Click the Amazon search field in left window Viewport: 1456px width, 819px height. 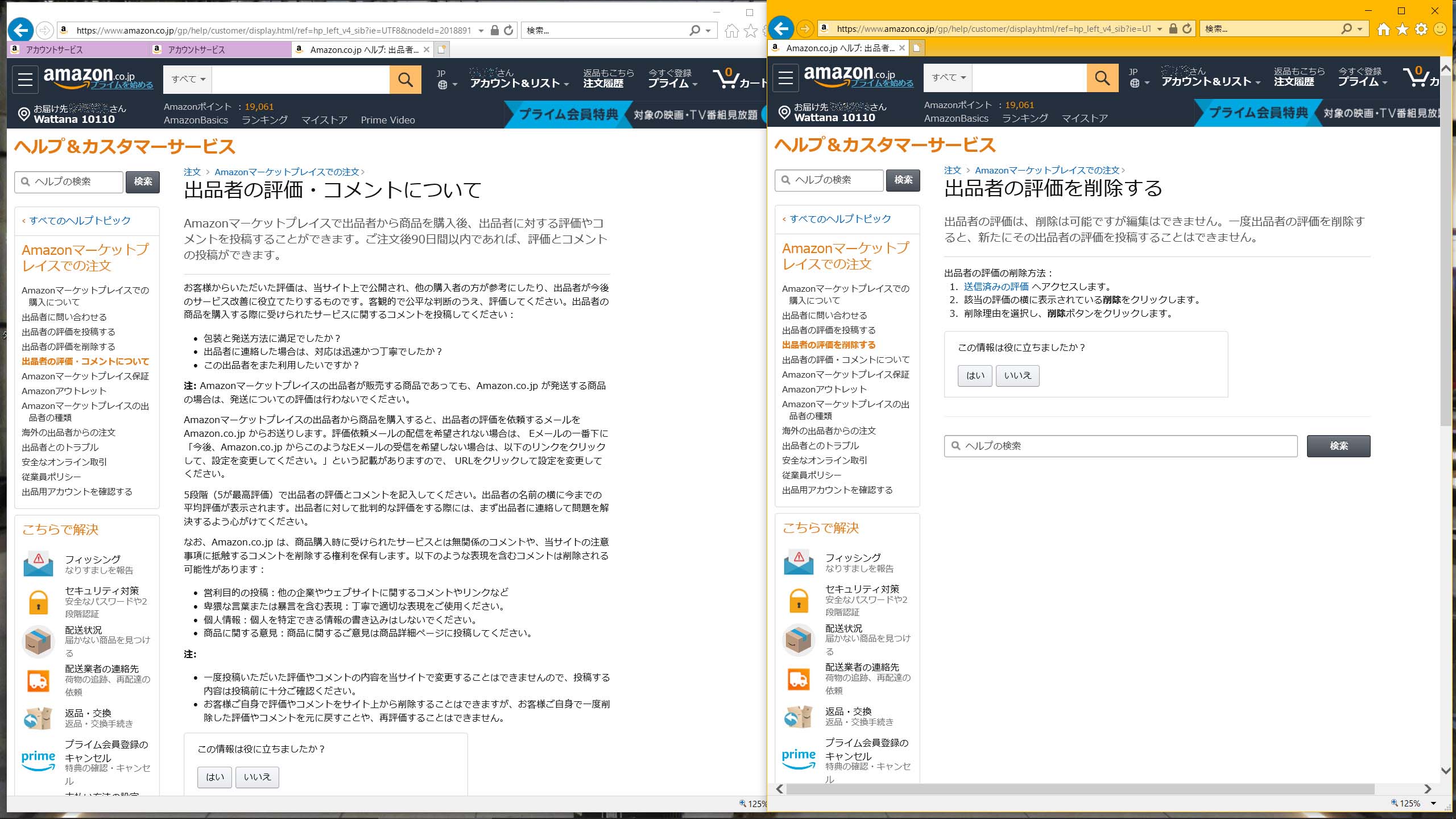[300, 79]
